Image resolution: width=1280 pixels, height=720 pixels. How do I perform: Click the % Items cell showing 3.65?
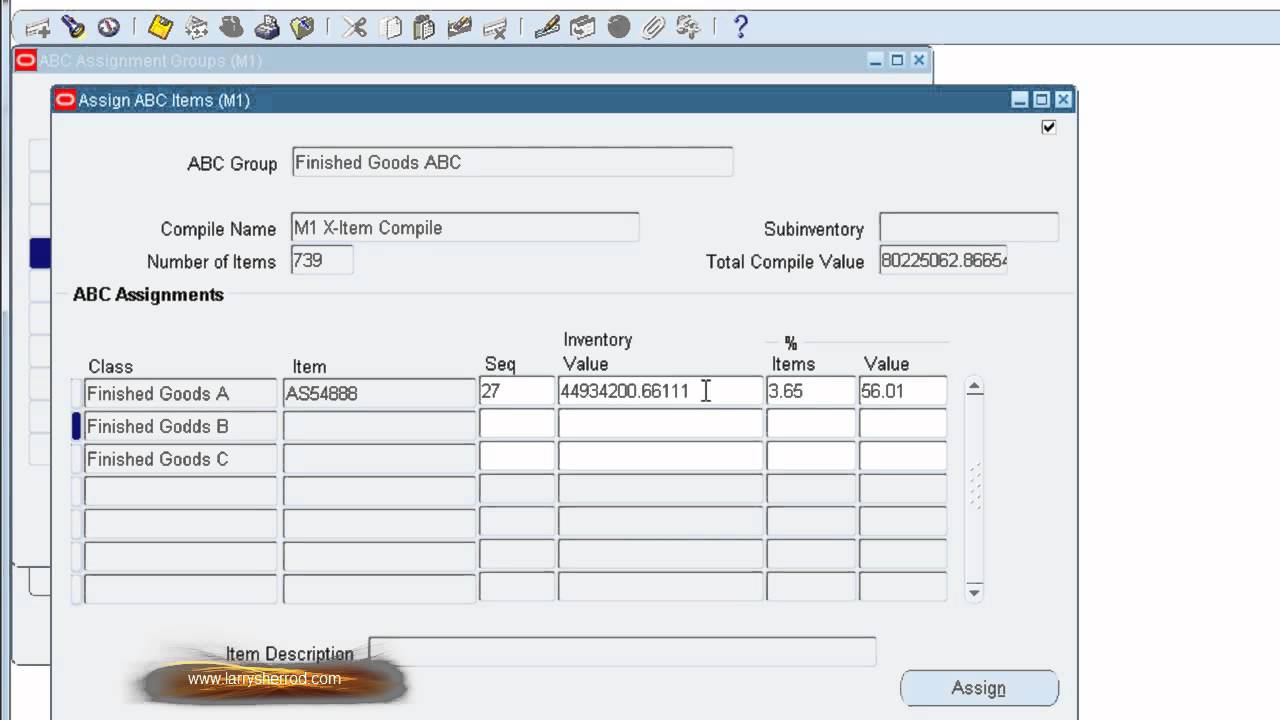click(811, 391)
